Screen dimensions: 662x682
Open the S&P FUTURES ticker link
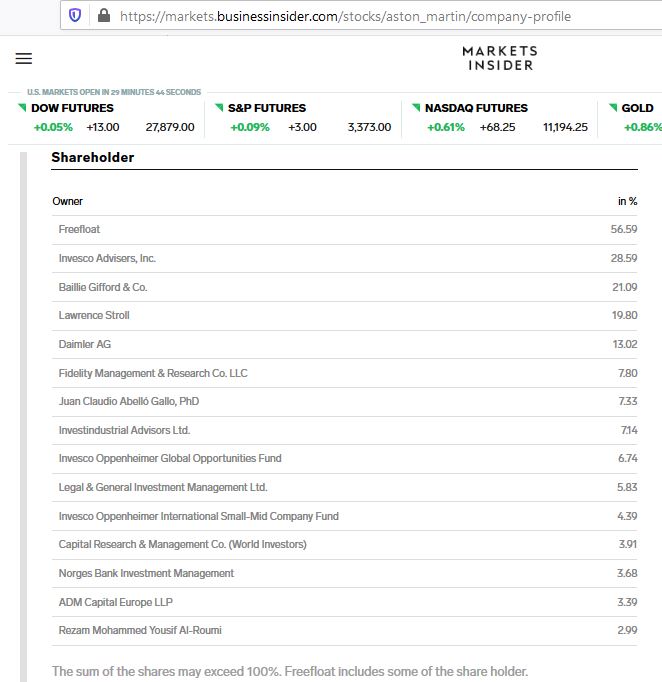(x=267, y=108)
